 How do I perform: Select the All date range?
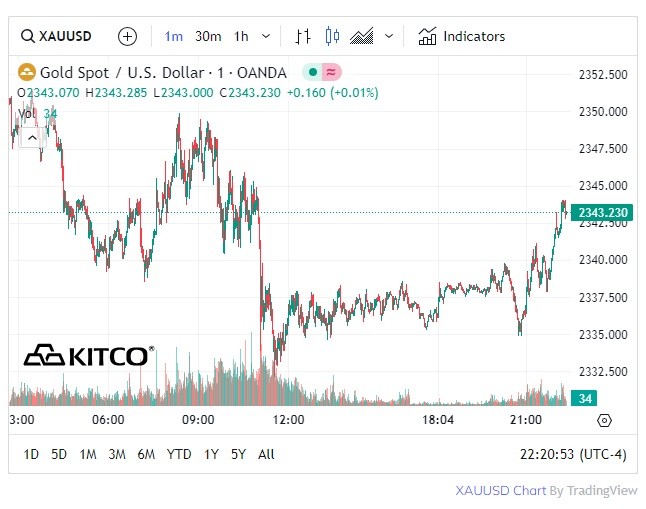[x=266, y=455]
